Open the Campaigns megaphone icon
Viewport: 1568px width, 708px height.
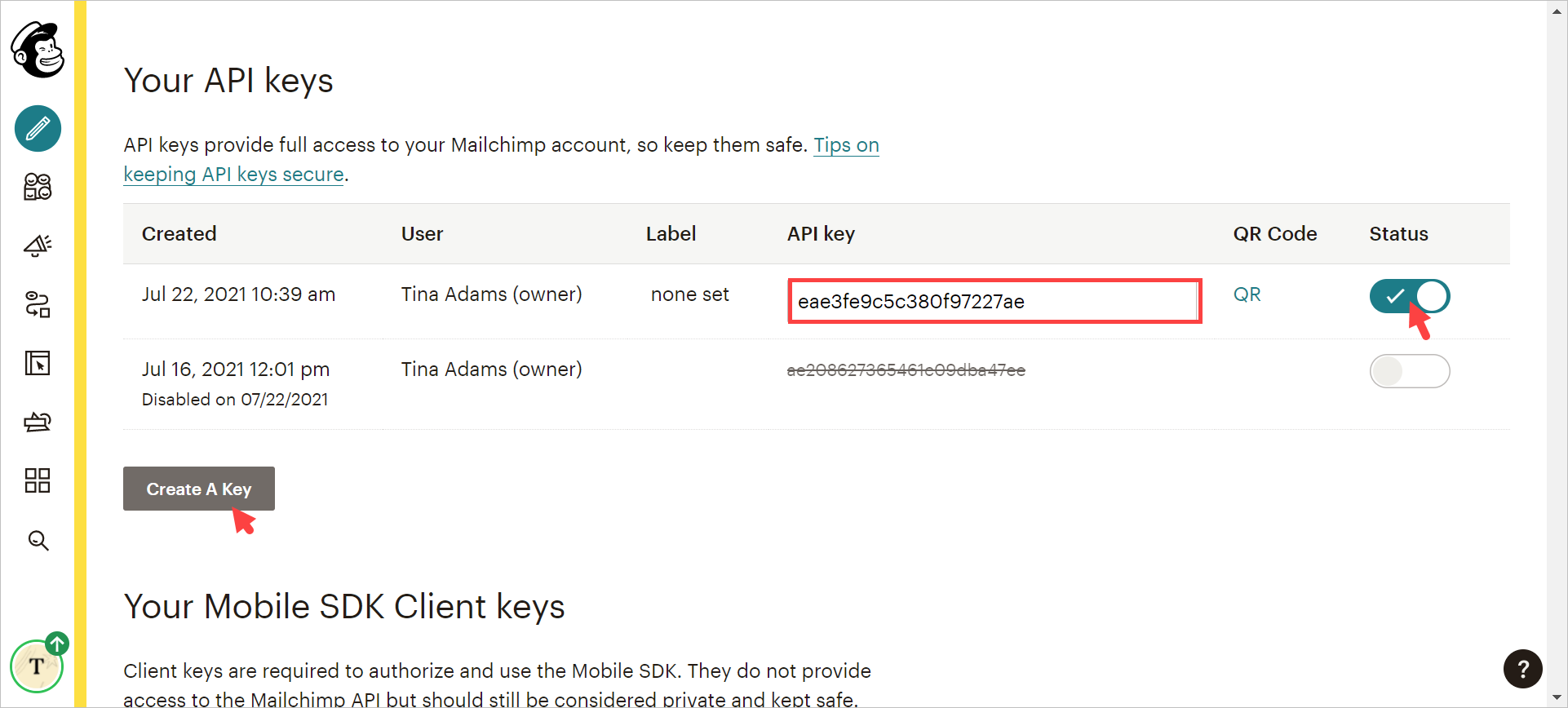point(38,246)
